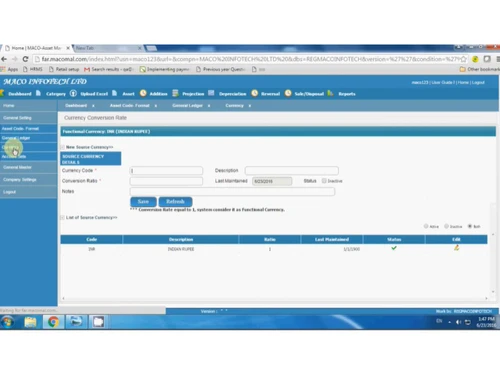Click the Description input field
The image size is (500, 375).
pos(292,171)
